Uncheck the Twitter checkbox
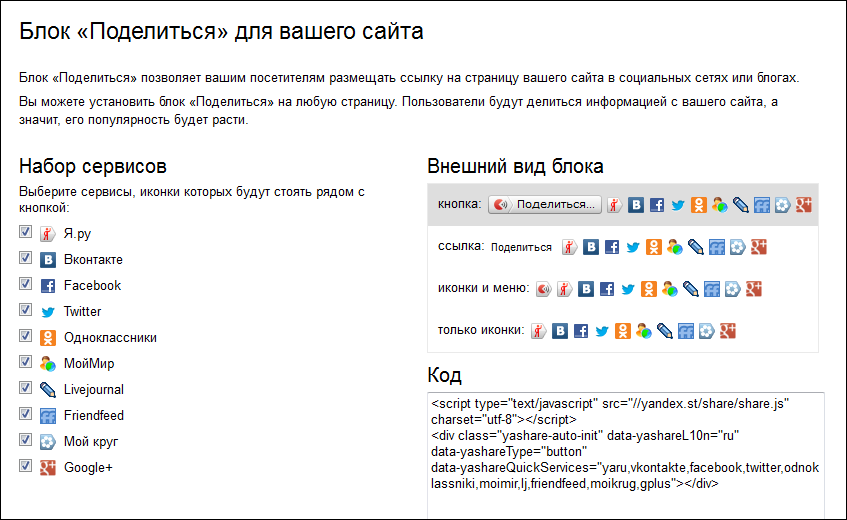Image resolution: width=847 pixels, height=520 pixels. tap(25, 310)
